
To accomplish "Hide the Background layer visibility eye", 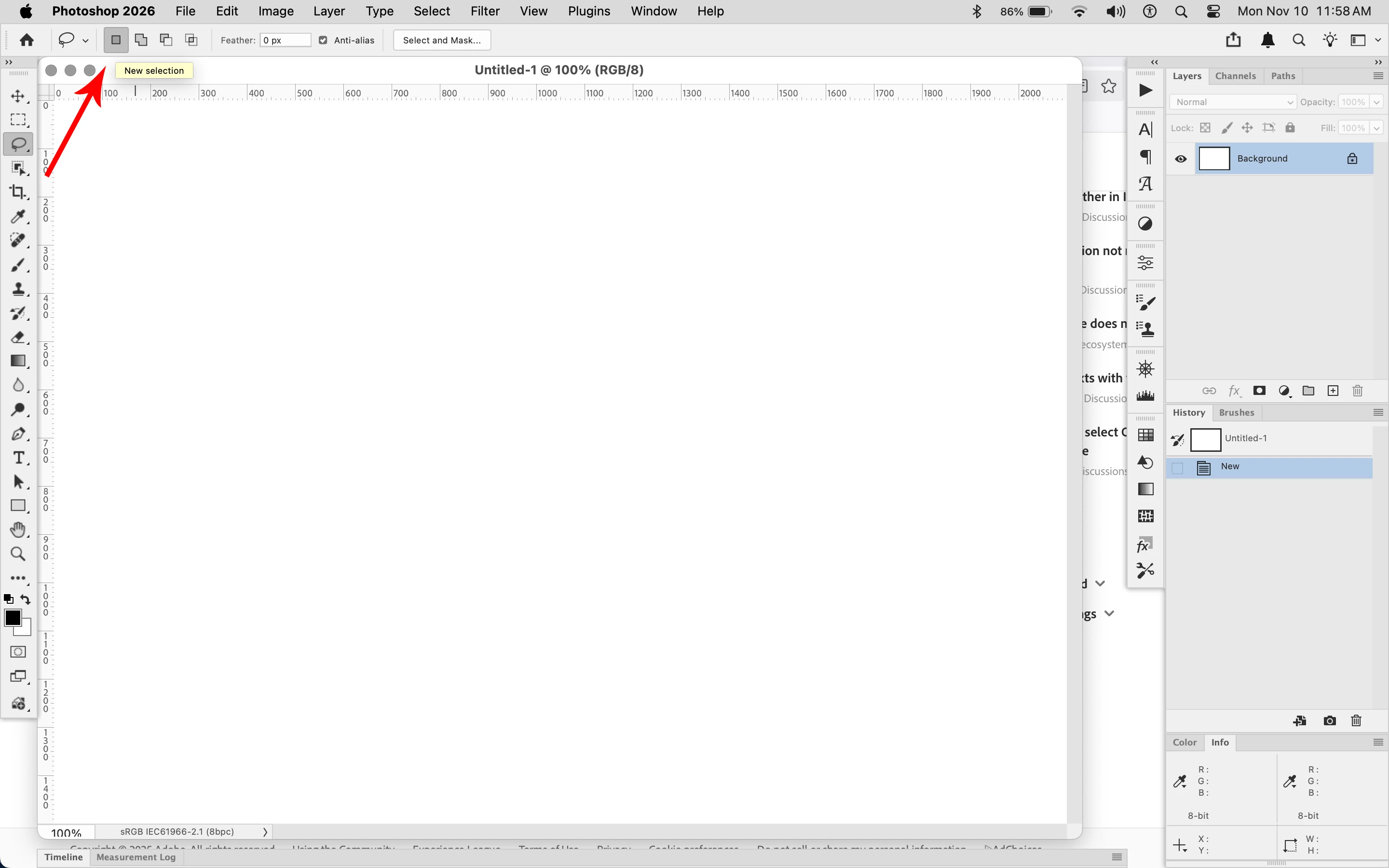I will tap(1181, 159).
